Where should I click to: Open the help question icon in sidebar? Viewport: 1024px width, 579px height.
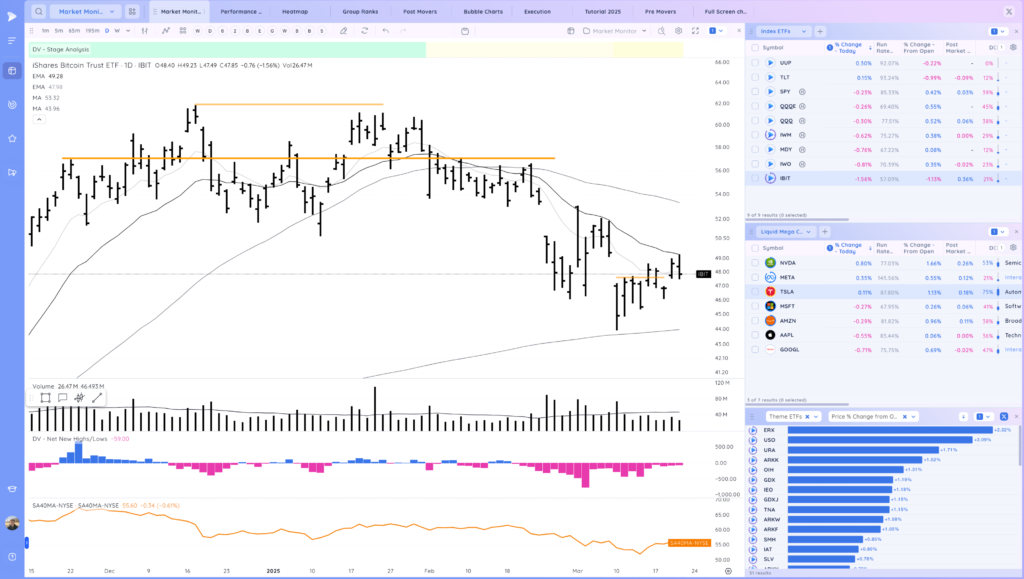pos(12,557)
